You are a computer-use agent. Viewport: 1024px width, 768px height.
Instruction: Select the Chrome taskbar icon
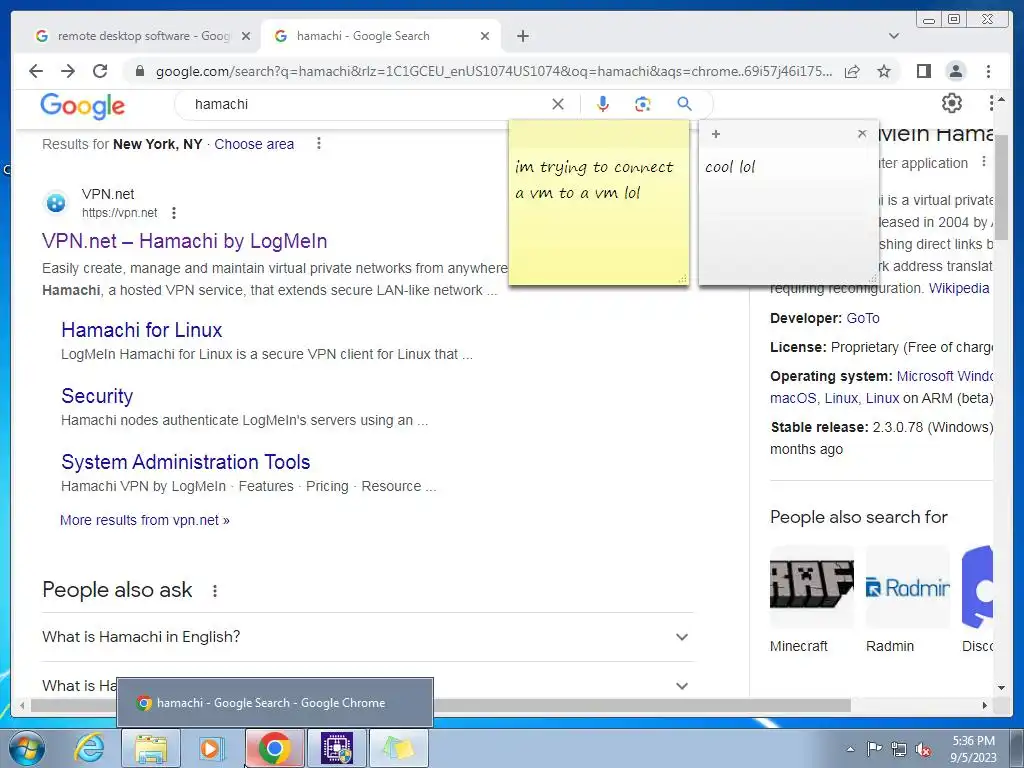(x=274, y=748)
